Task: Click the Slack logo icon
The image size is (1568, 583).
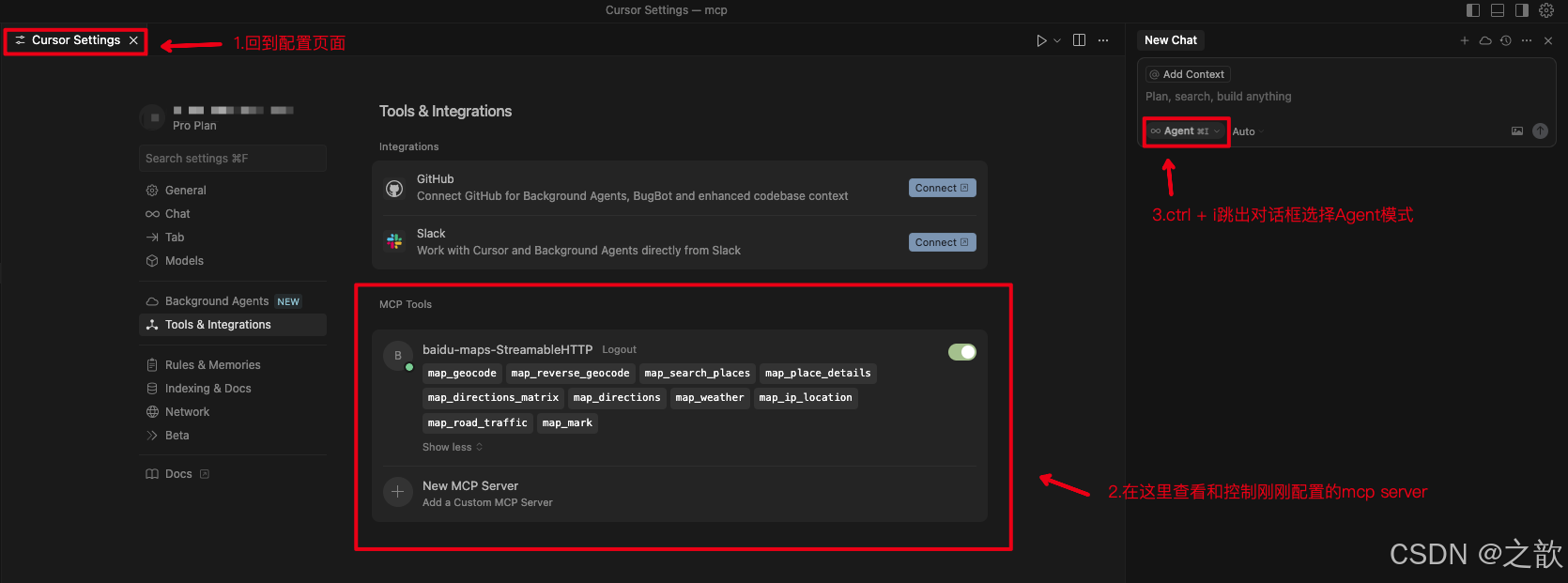Action: (394, 242)
